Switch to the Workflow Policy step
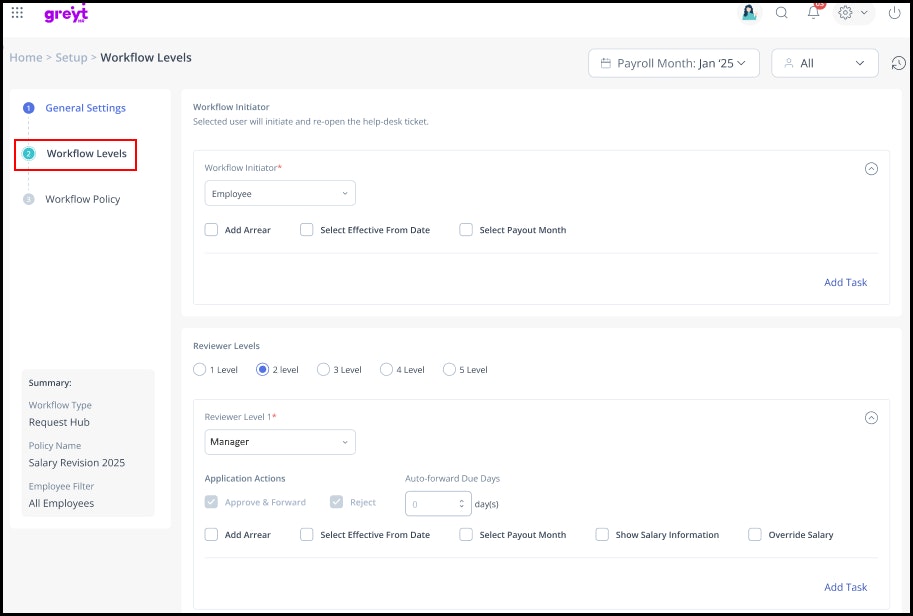Screen dimensions: 913x616 click(82, 199)
